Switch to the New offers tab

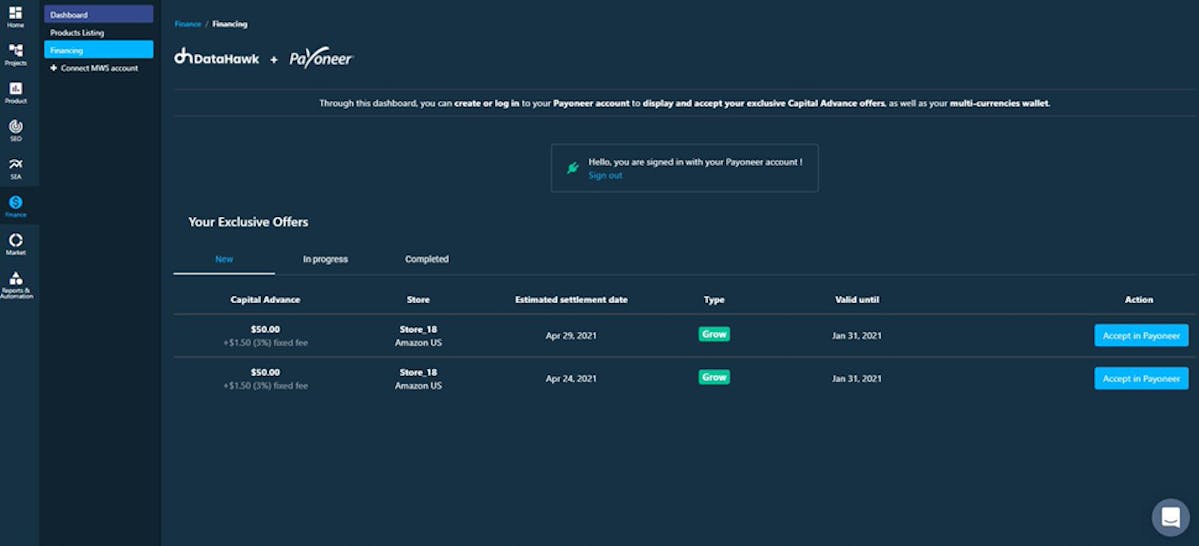coord(224,259)
